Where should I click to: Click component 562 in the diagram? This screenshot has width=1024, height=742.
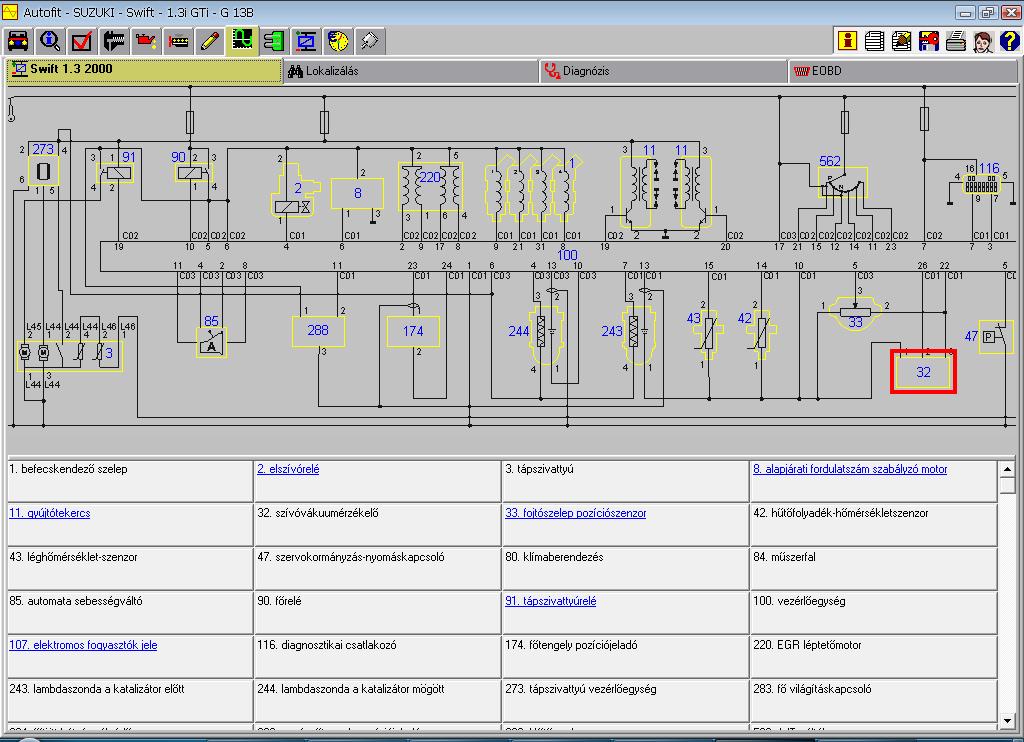pyautogui.click(x=842, y=182)
